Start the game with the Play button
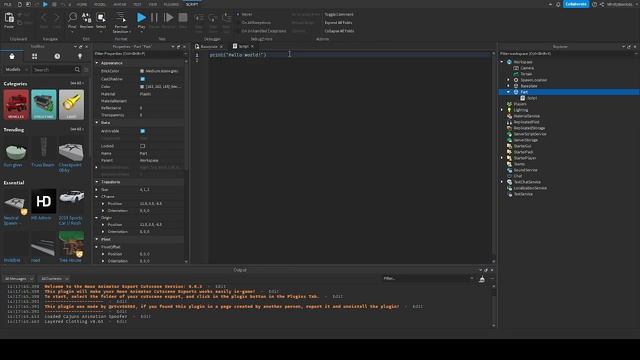 pos(141,18)
